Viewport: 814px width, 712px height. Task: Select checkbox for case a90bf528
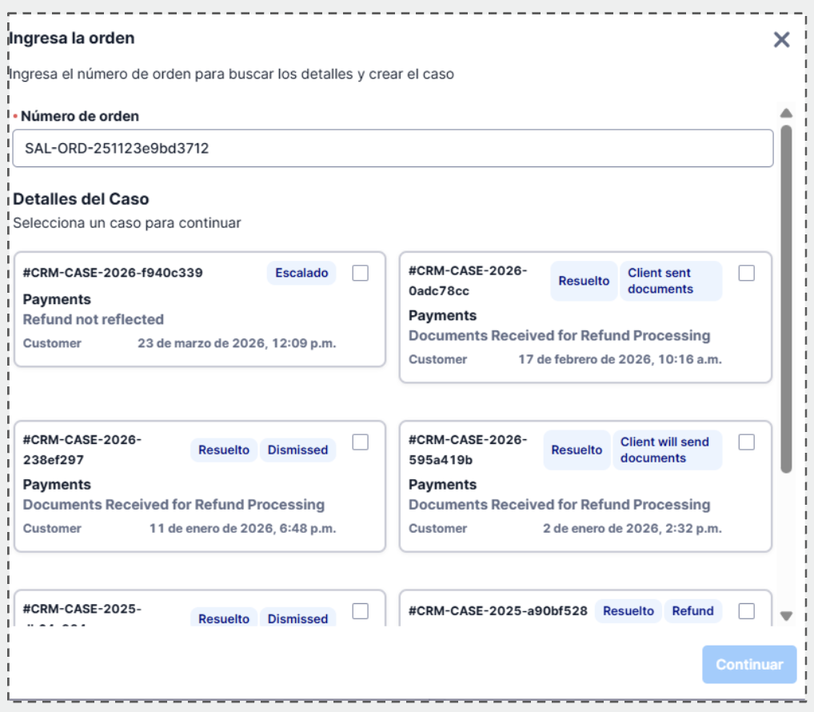pos(746,611)
